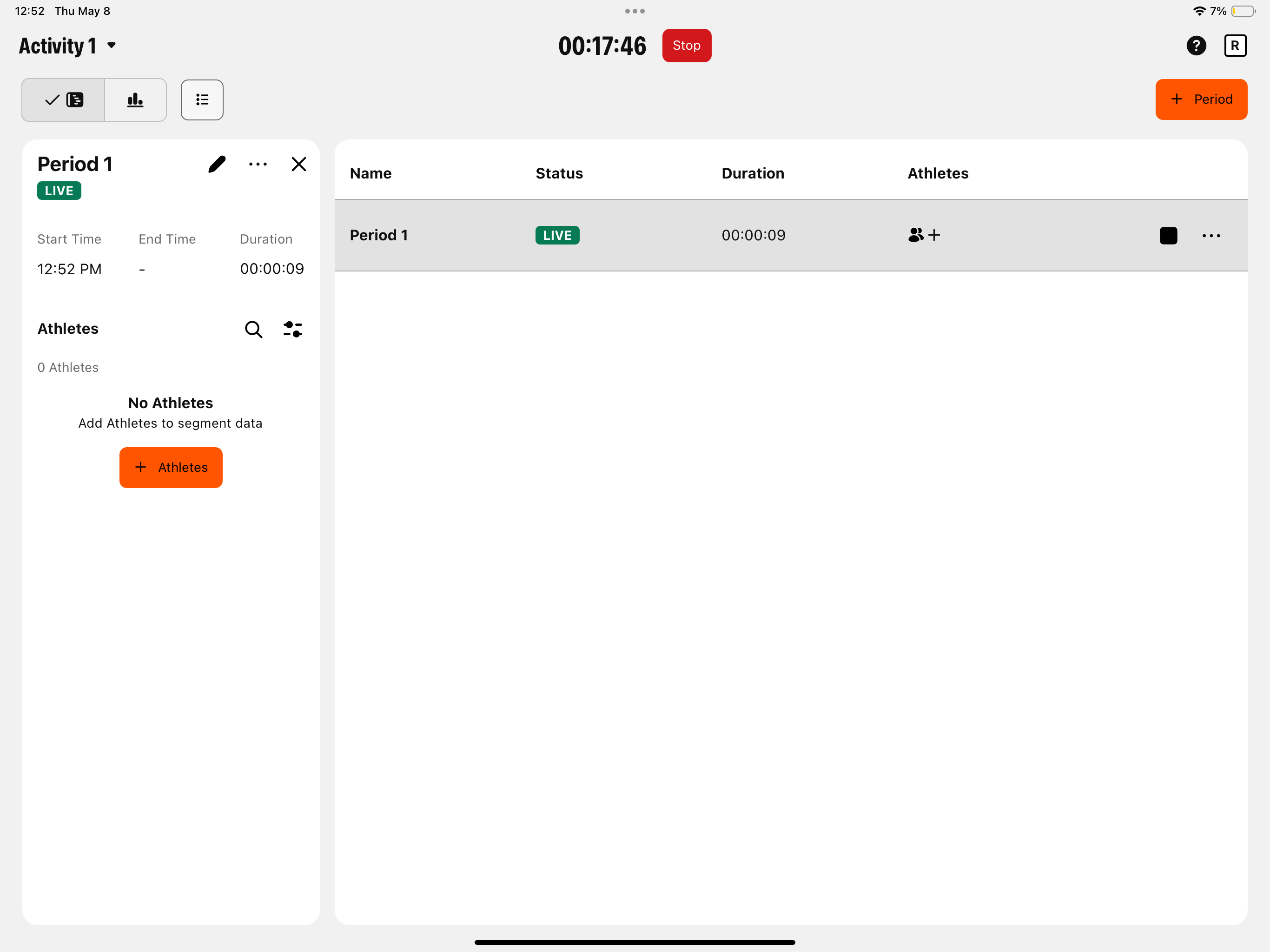Switch to the bar chart view
Viewport: 1270px width, 952px height.
[x=135, y=100]
